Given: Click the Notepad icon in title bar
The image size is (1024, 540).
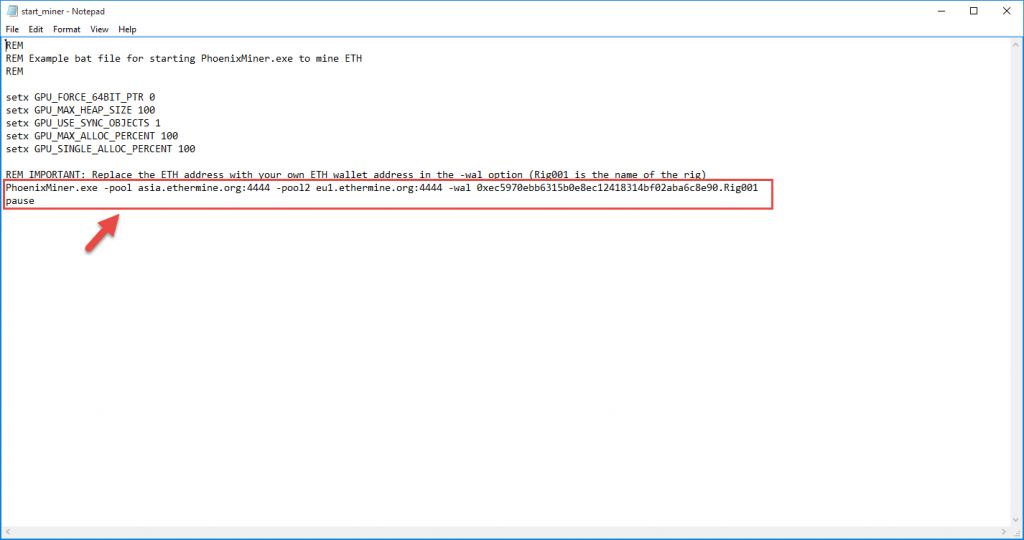Looking at the screenshot, I should click(x=12, y=11).
